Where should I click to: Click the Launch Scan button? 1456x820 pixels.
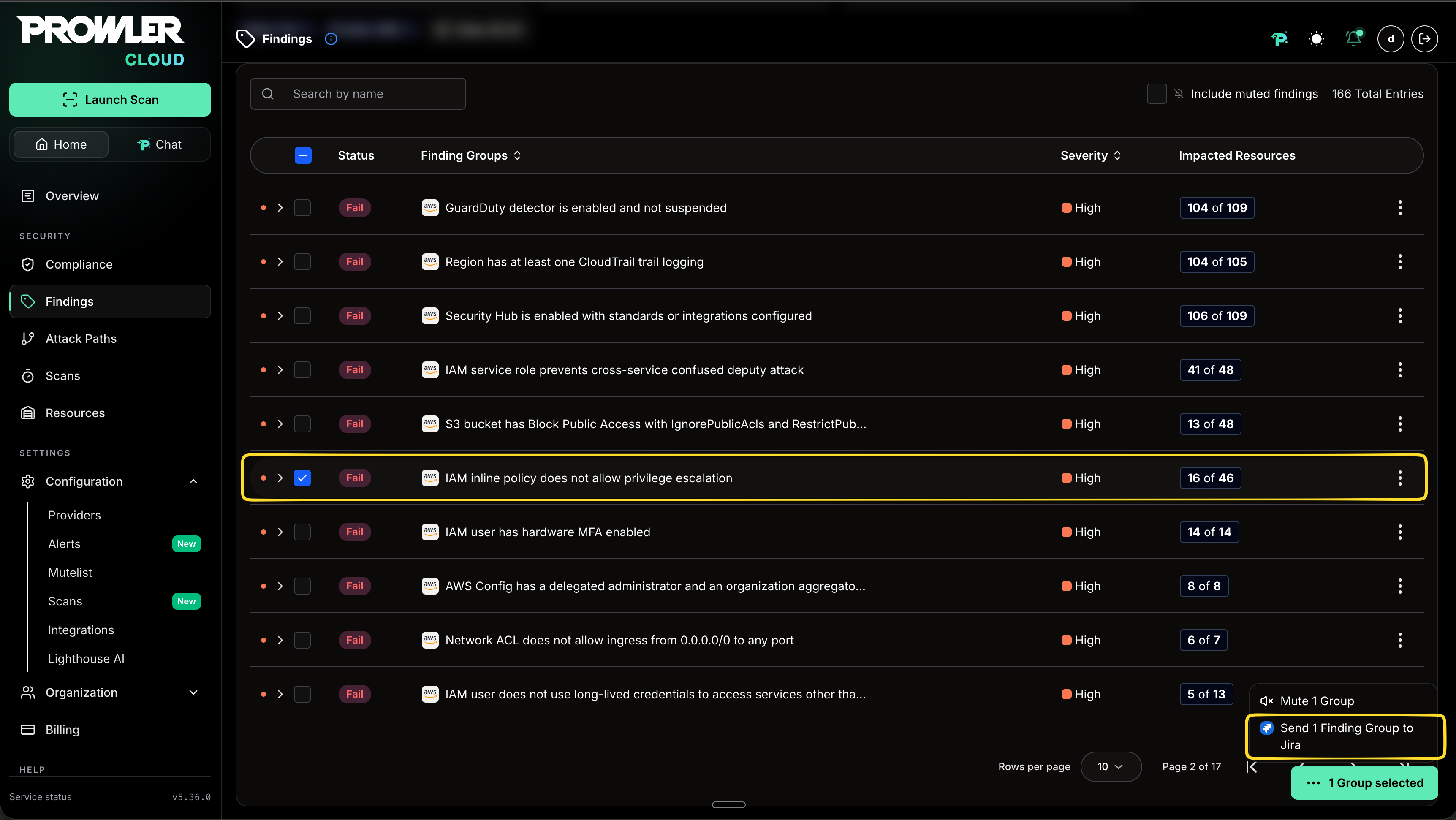(x=110, y=100)
